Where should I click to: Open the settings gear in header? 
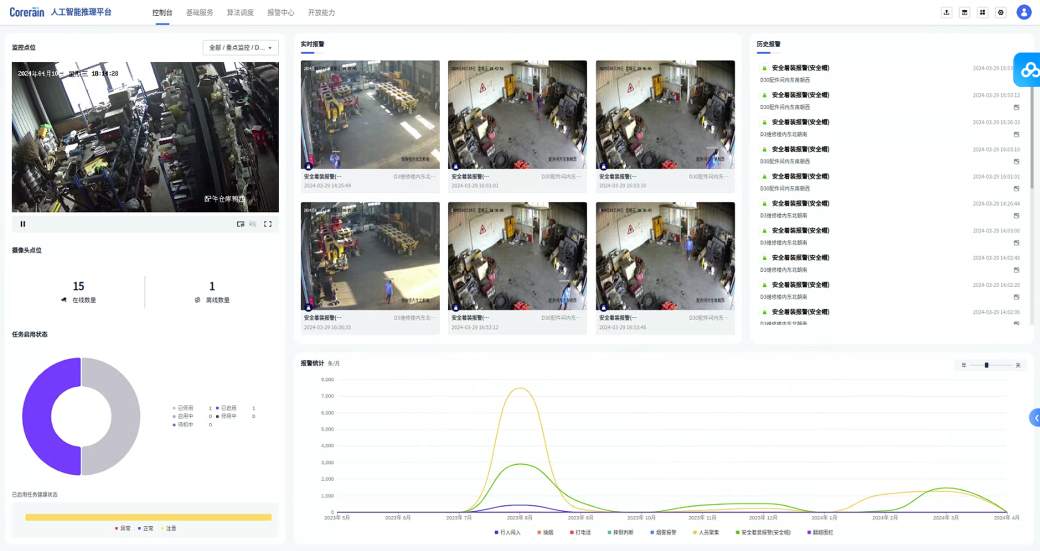[x=1001, y=13]
